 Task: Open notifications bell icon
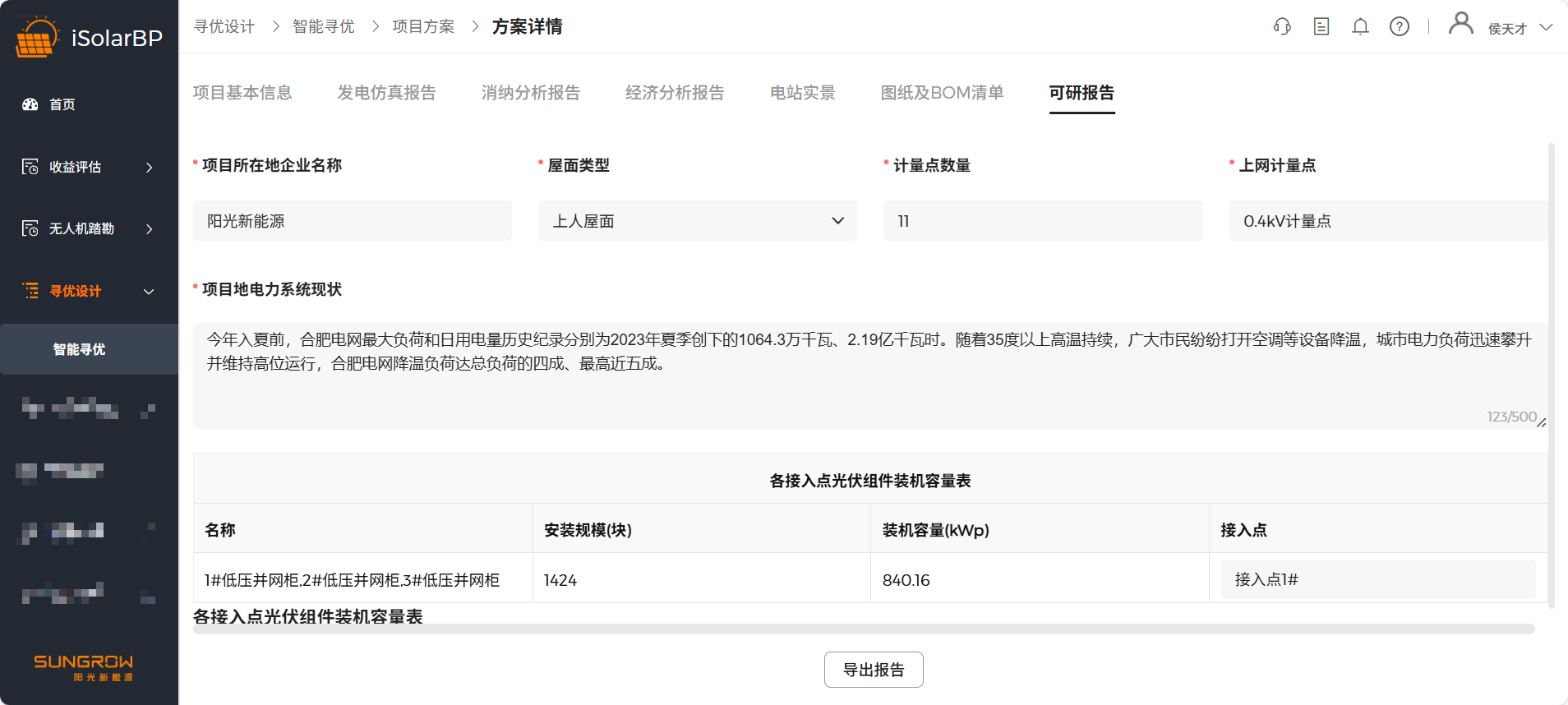pos(1360,27)
